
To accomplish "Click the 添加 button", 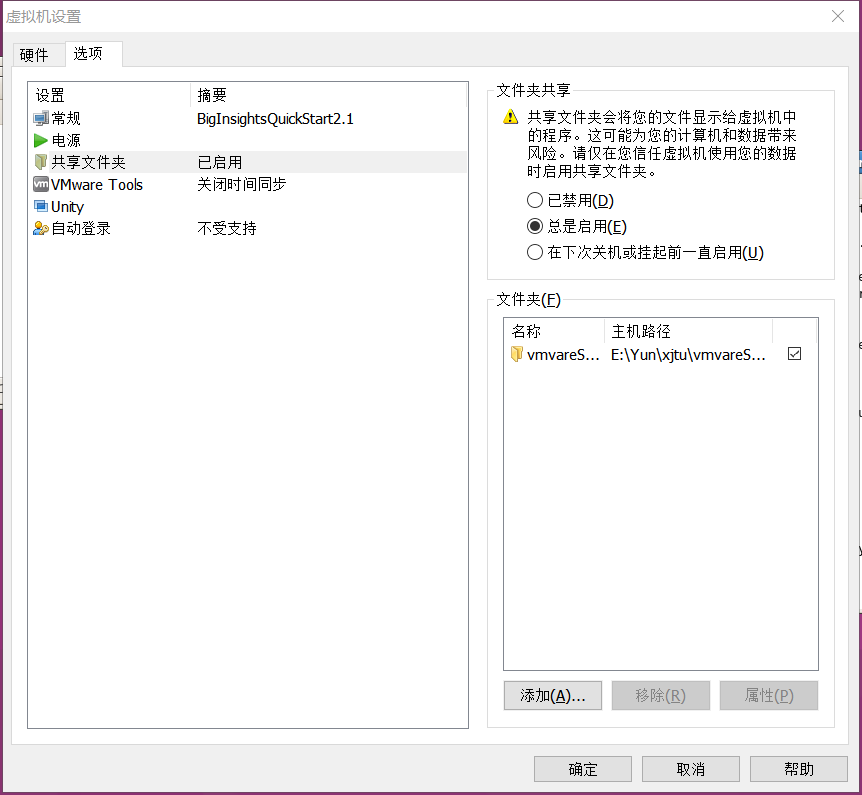I will coord(553,695).
